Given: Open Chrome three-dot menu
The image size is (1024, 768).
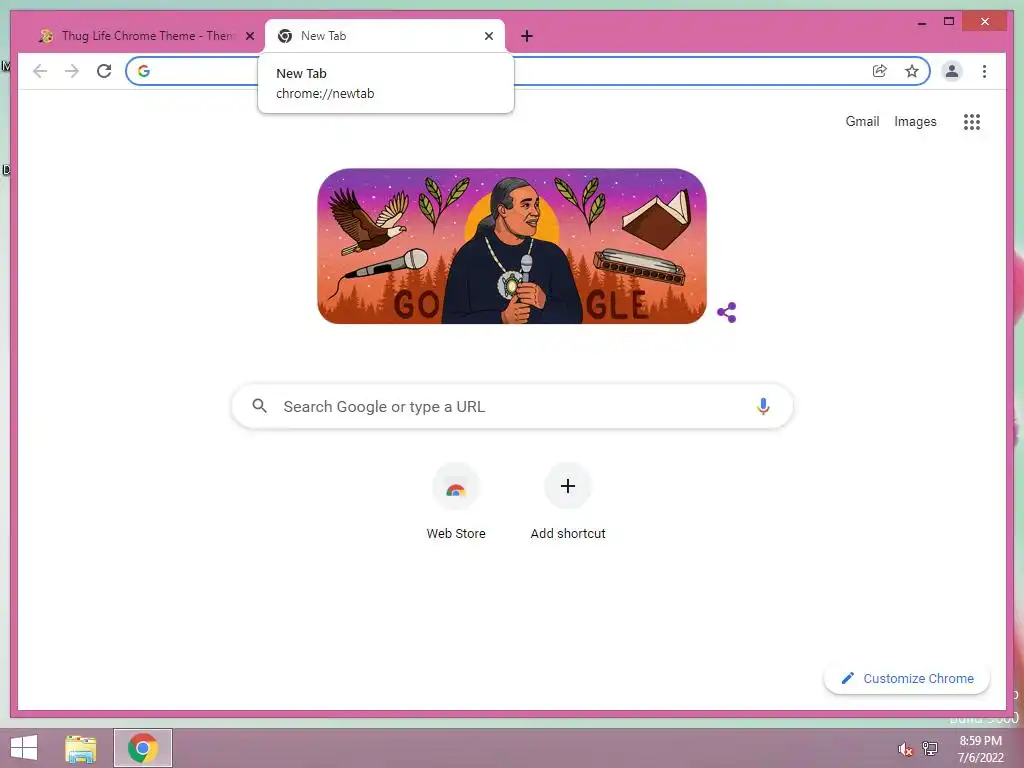Looking at the screenshot, I should [984, 71].
